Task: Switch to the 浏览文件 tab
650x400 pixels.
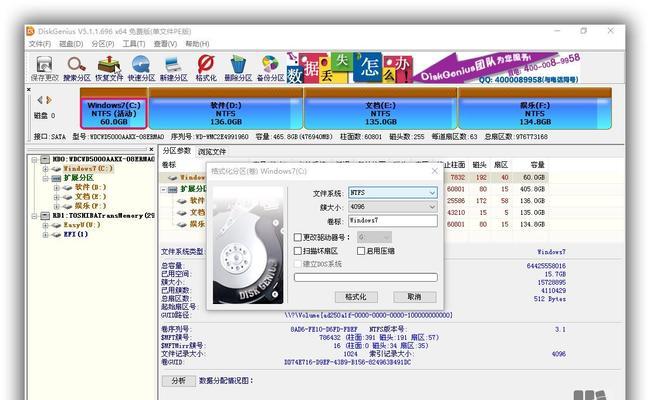Action: click(212, 152)
